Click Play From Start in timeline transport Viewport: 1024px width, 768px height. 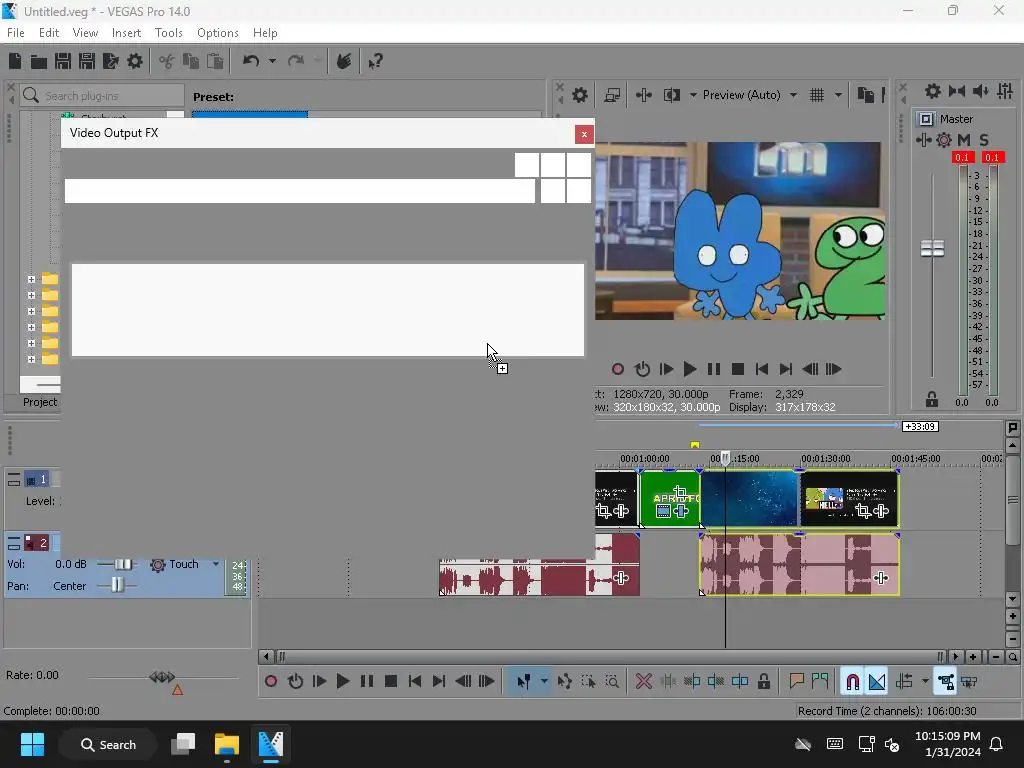(x=319, y=682)
